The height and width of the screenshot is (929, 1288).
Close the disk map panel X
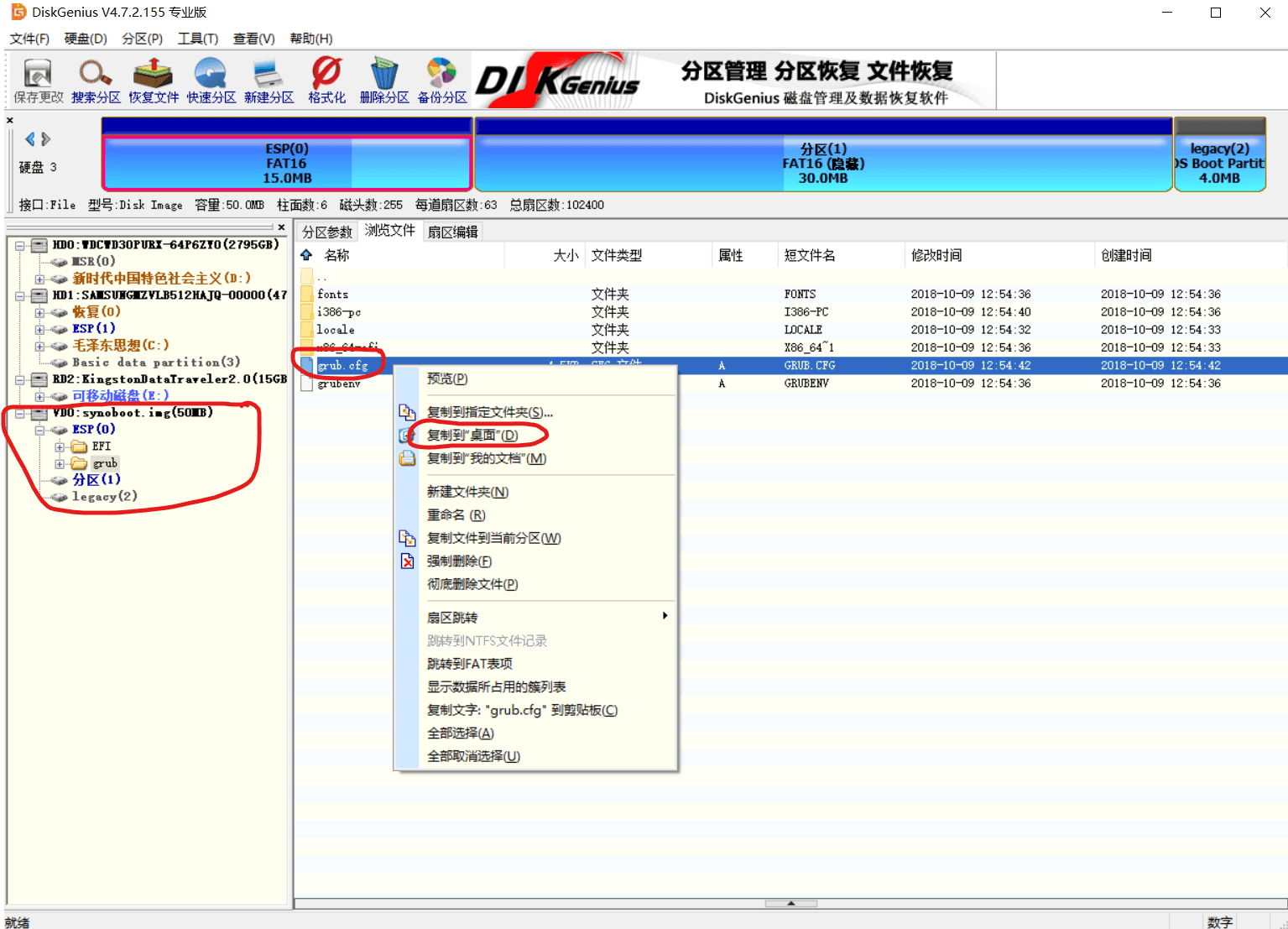tap(10, 121)
